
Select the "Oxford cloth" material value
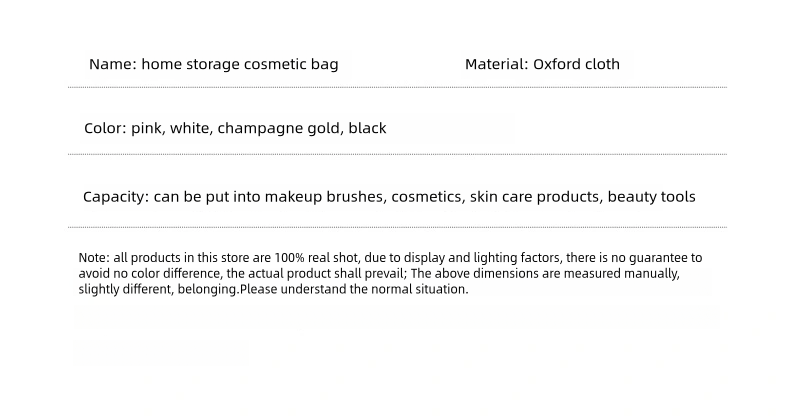coord(576,65)
